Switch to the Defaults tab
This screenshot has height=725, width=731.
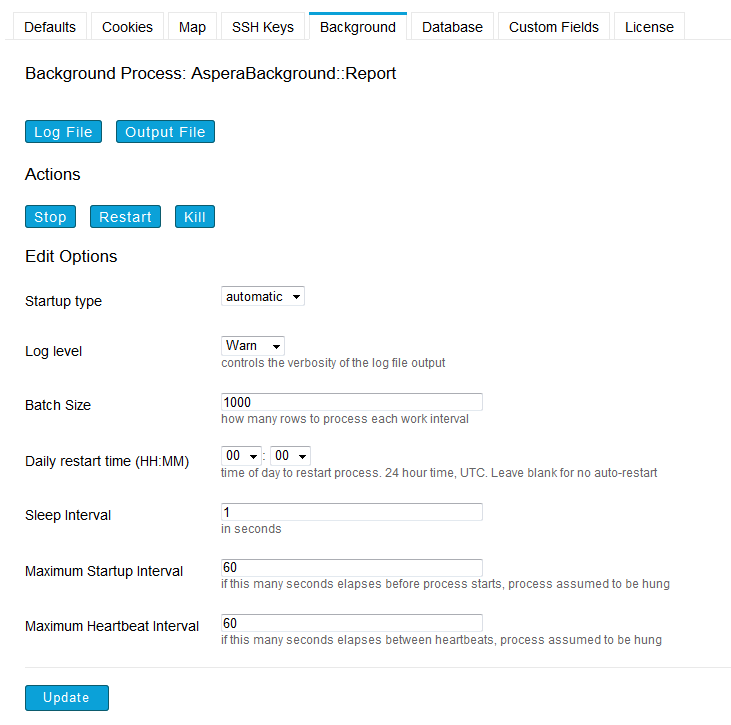tap(50, 27)
